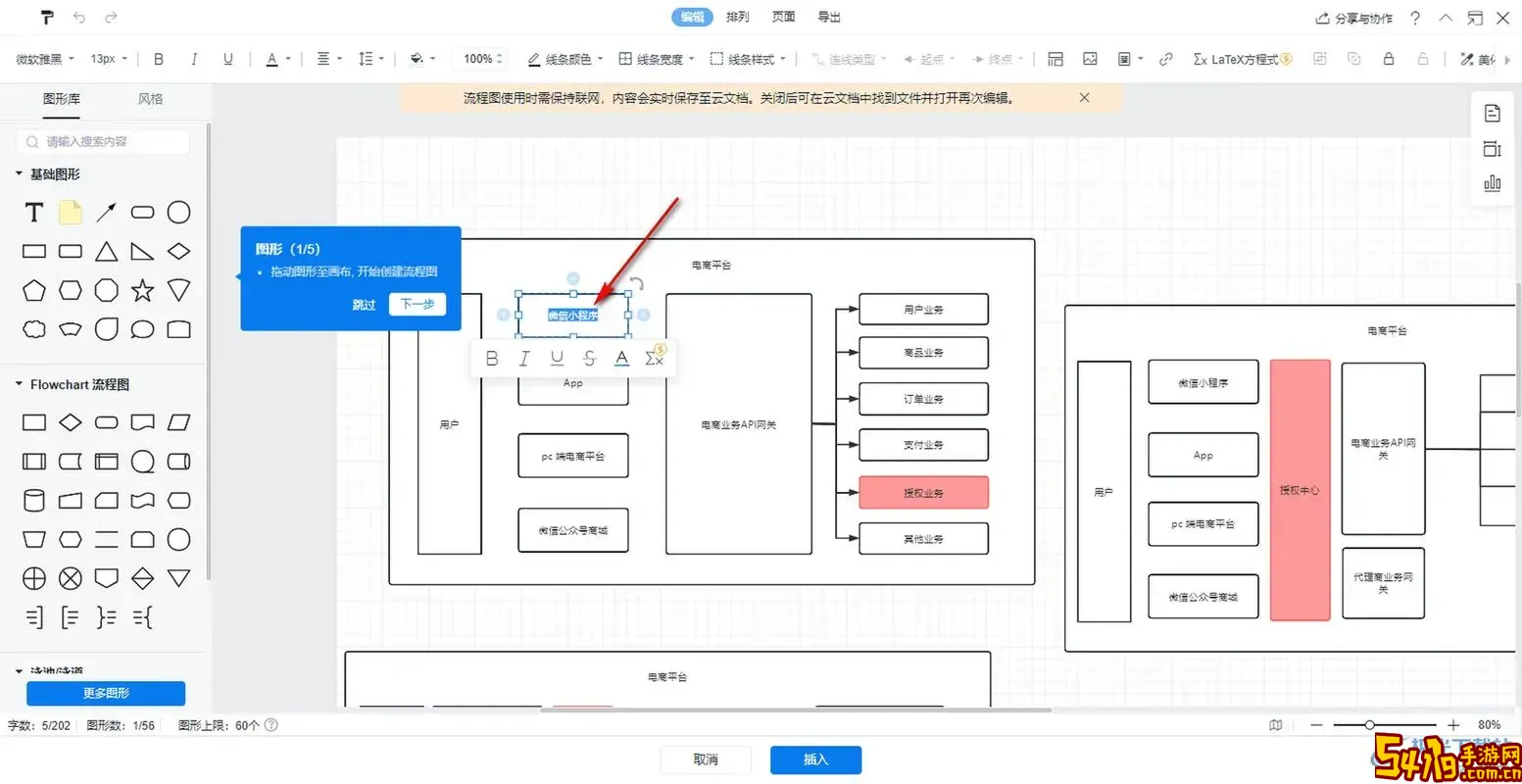Choose the pentagon shape
Screen dimensions: 1522x784
(34, 290)
